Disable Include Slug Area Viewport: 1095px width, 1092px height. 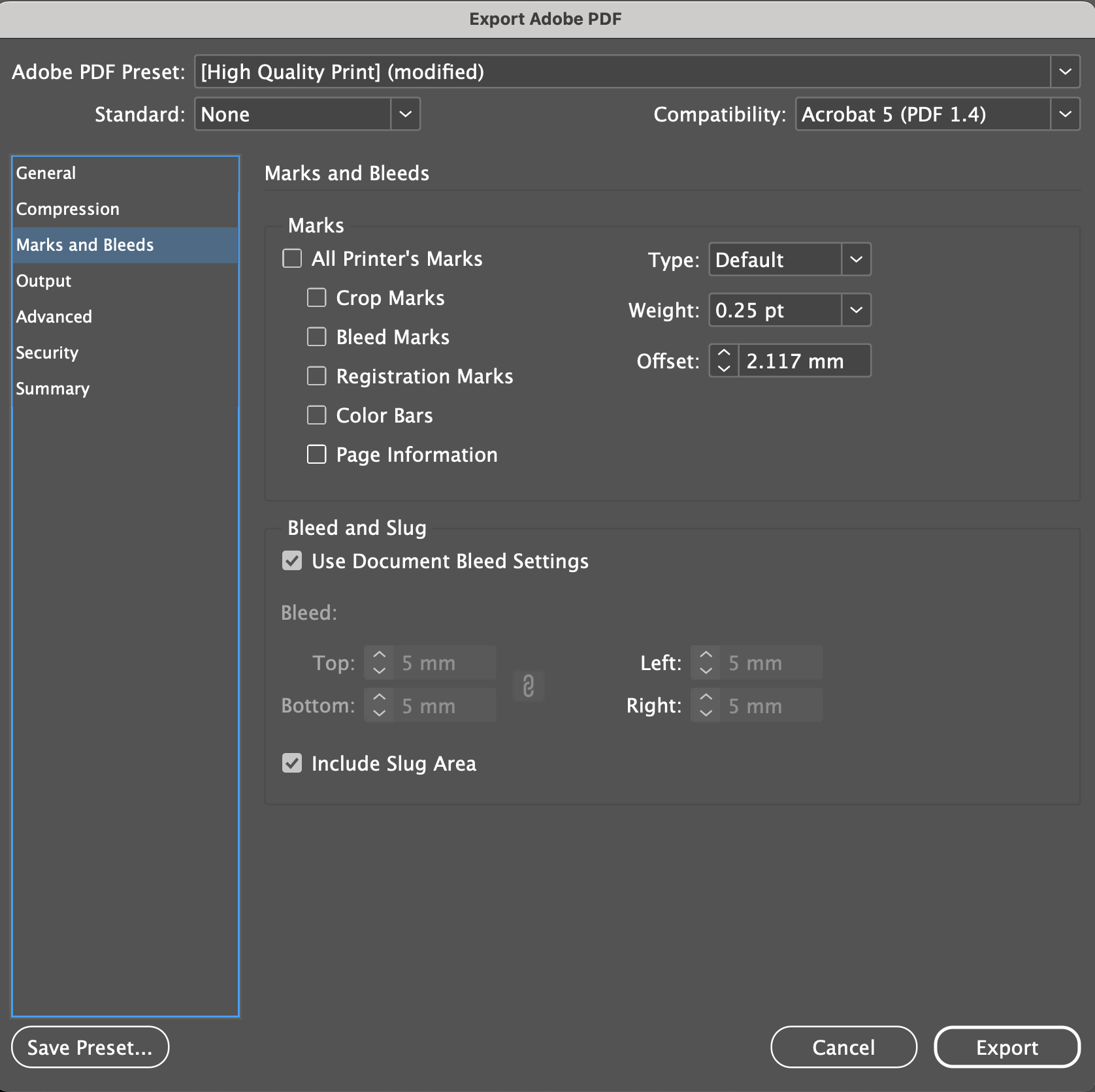(x=292, y=763)
